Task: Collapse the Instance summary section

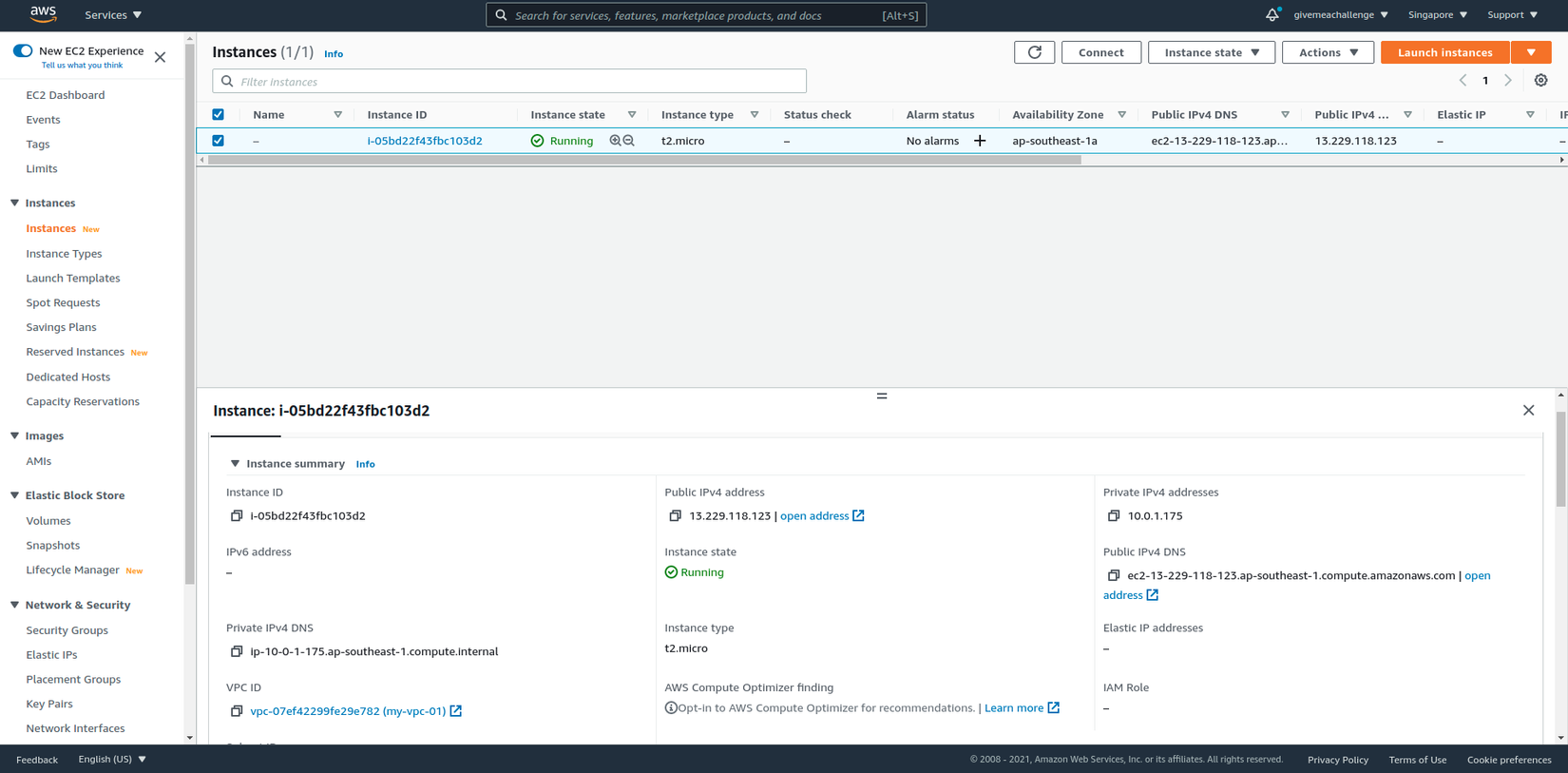Action: pos(235,464)
